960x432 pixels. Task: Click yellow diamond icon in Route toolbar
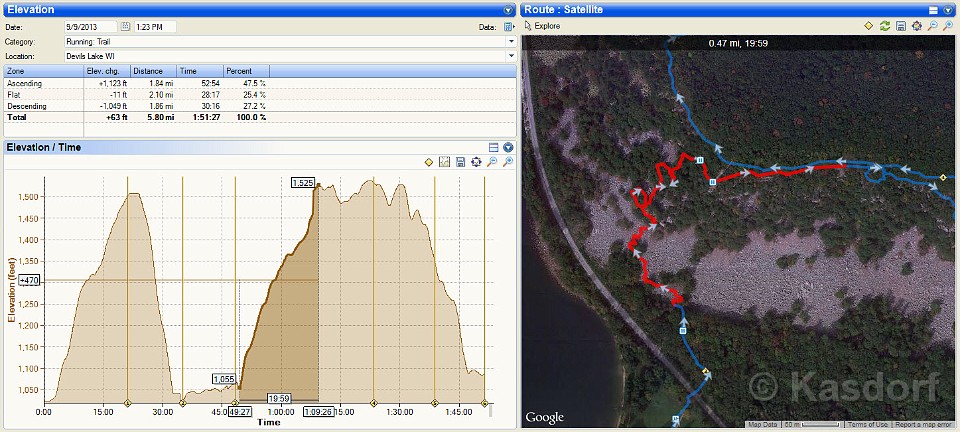pyautogui.click(x=869, y=25)
